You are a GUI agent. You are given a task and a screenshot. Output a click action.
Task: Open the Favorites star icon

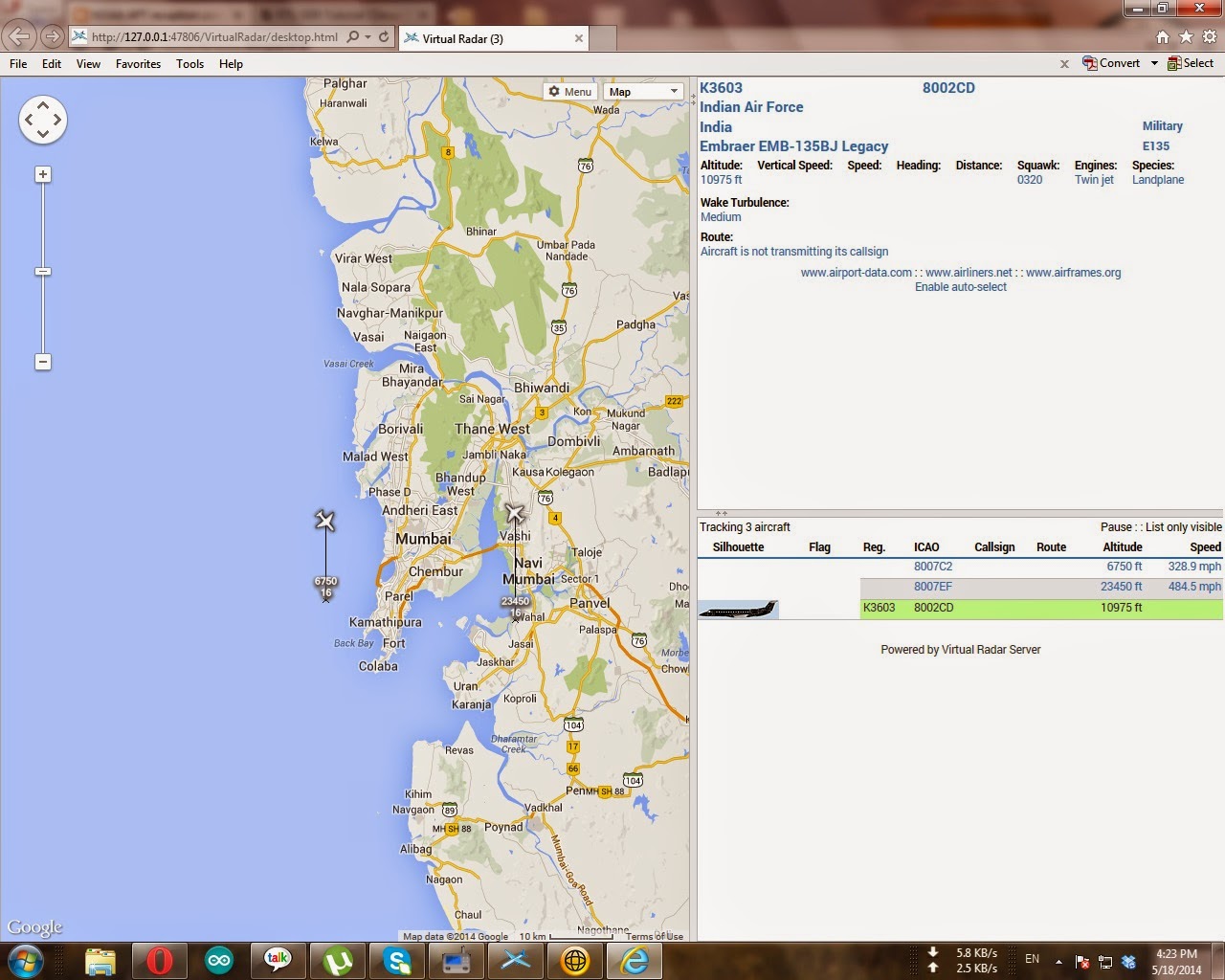(1186, 37)
